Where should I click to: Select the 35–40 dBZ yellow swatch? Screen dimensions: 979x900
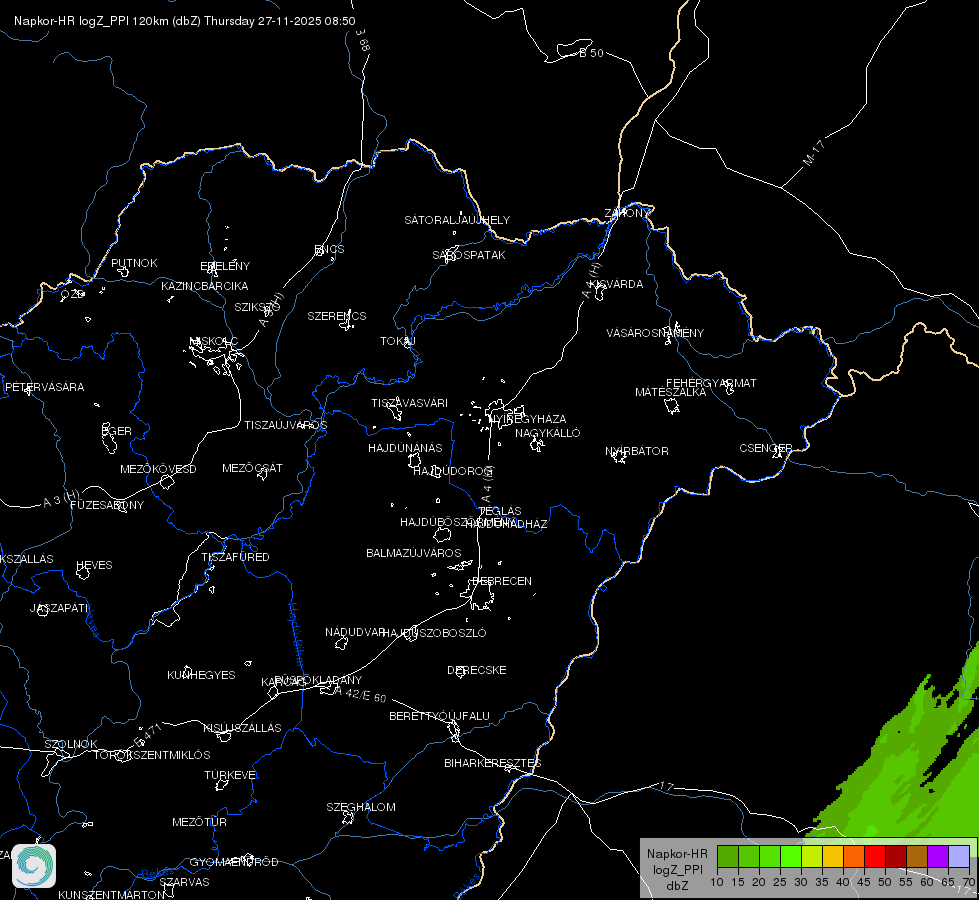[833, 857]
